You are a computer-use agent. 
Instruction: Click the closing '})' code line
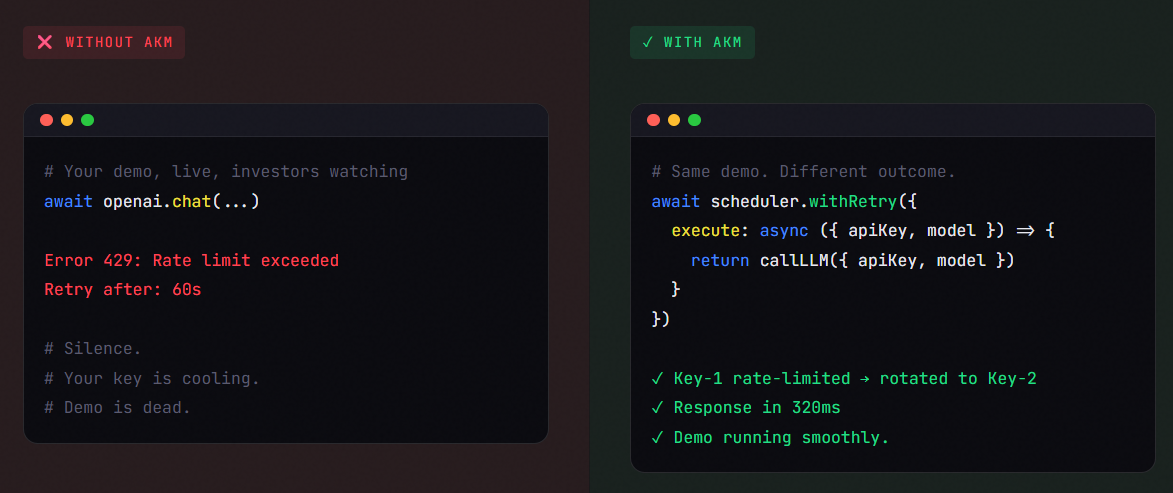point(661,319)
